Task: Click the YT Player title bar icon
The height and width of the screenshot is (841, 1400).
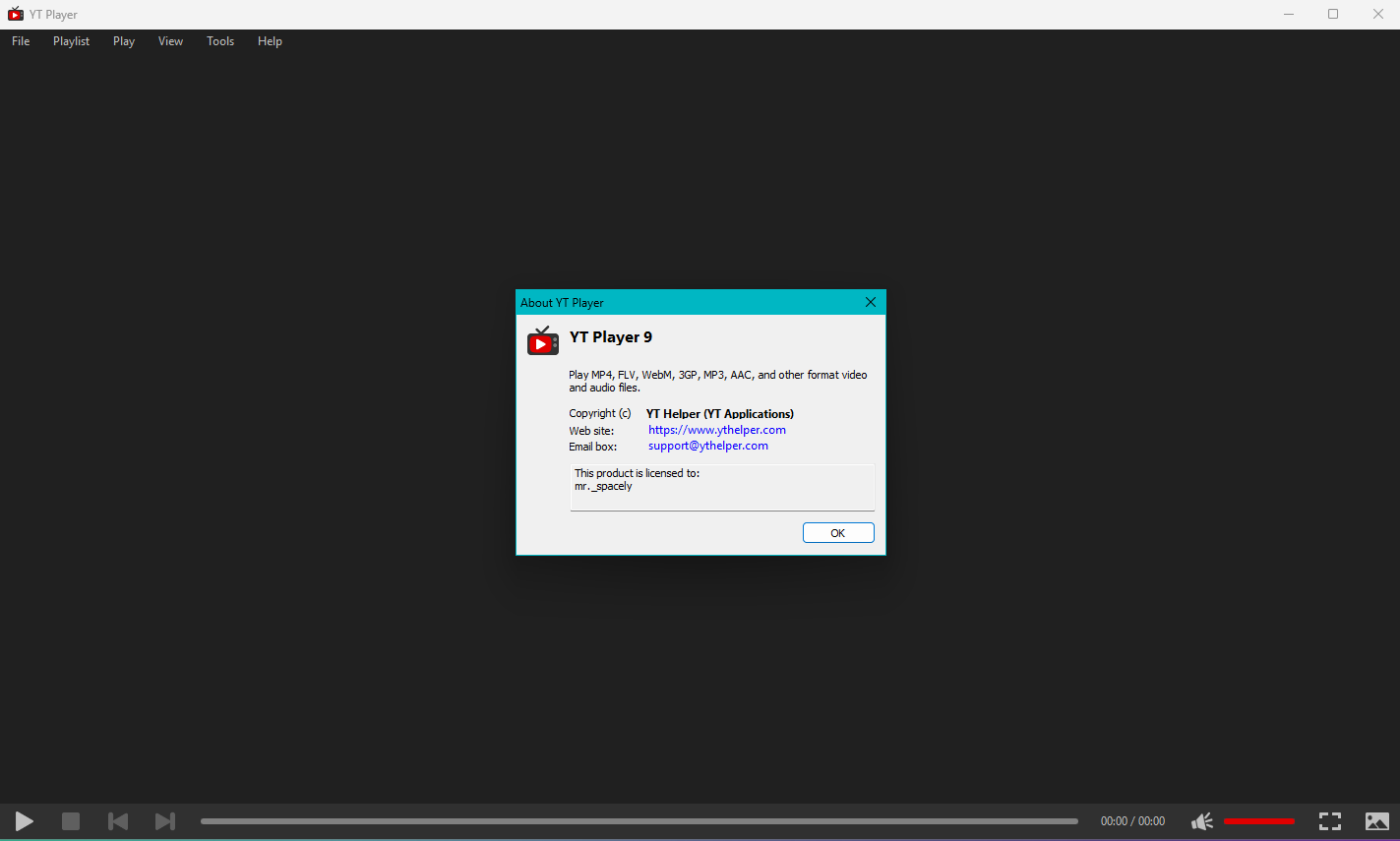Action: 16,14
